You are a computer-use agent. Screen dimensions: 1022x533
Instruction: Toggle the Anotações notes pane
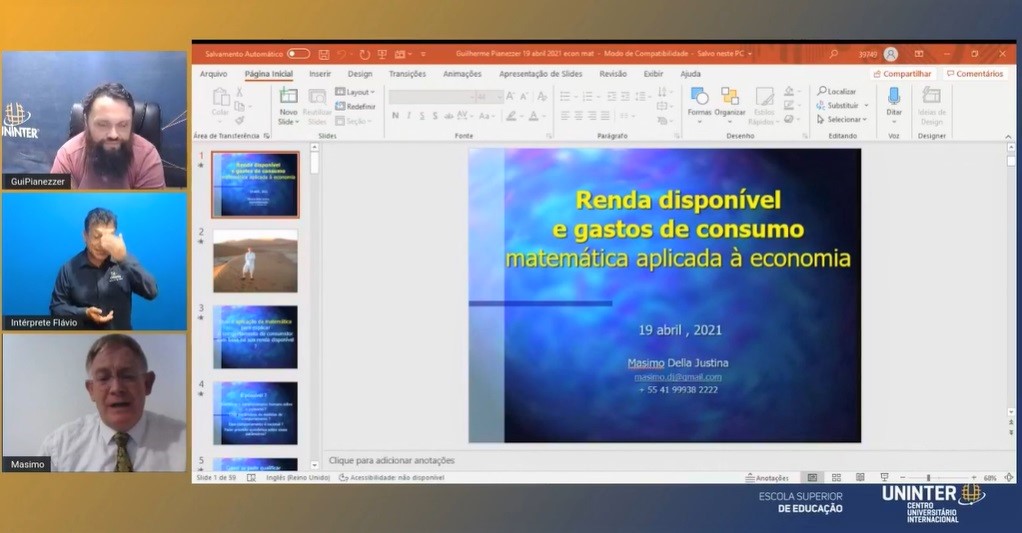tap(767, 478)
